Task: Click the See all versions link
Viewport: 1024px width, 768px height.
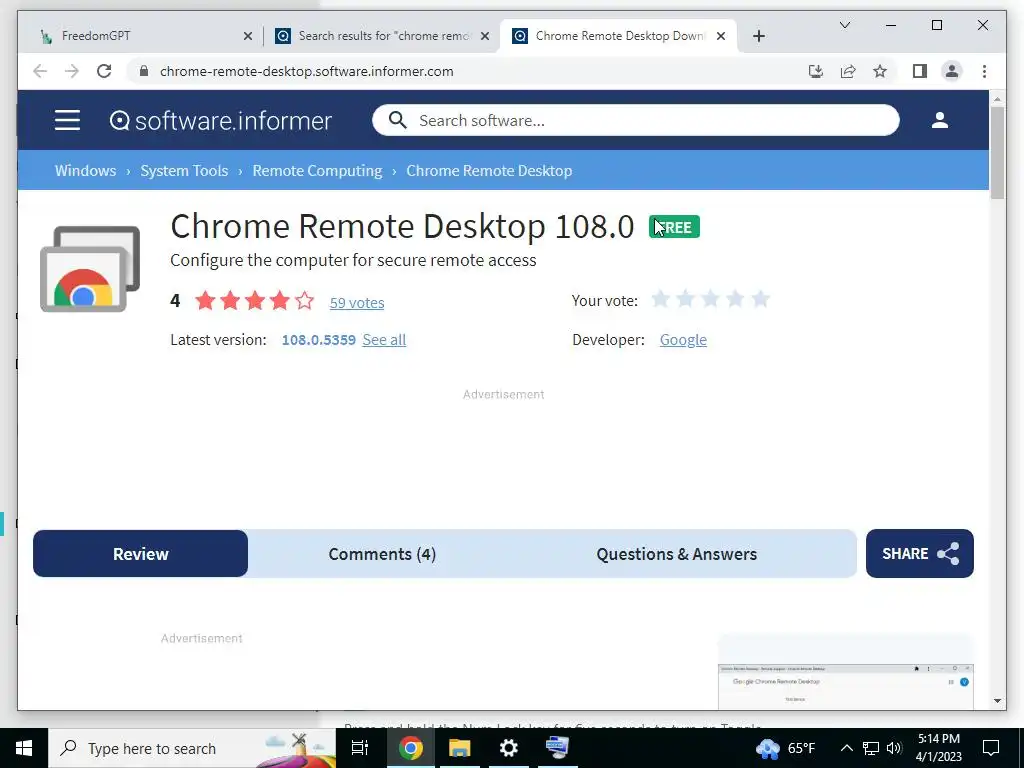Action: point(384,340)
